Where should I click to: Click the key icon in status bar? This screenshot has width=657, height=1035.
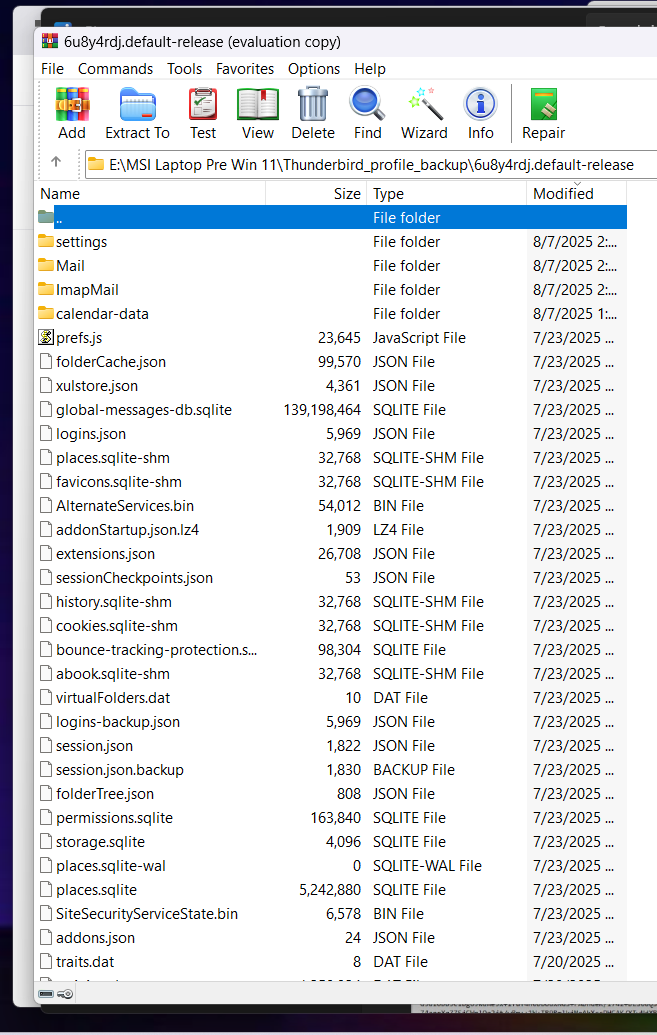(65, 993)
